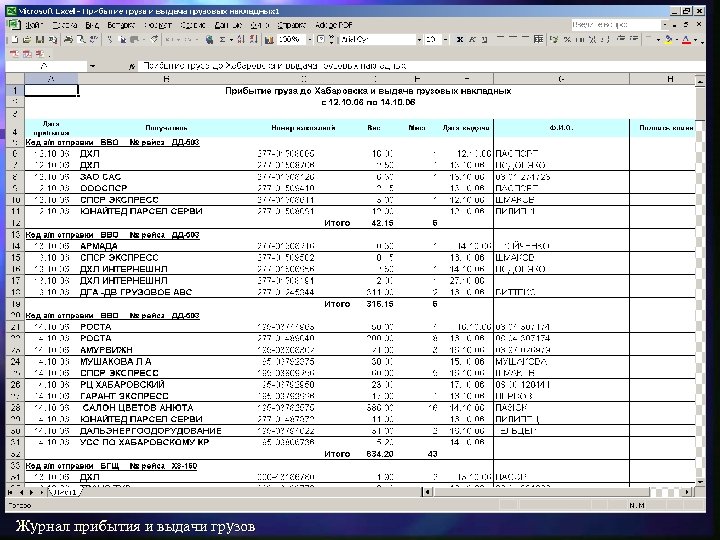Open the zoom percentage dropdown
This screenshot has width=720, height=540.
click(309, 40)
